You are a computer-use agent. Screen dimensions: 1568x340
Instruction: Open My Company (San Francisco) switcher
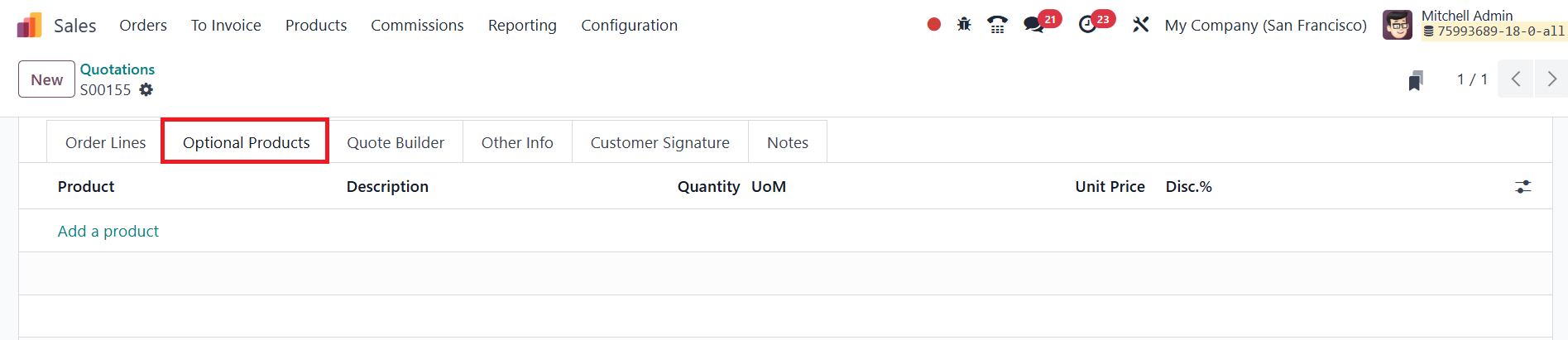coord(1265,26)
